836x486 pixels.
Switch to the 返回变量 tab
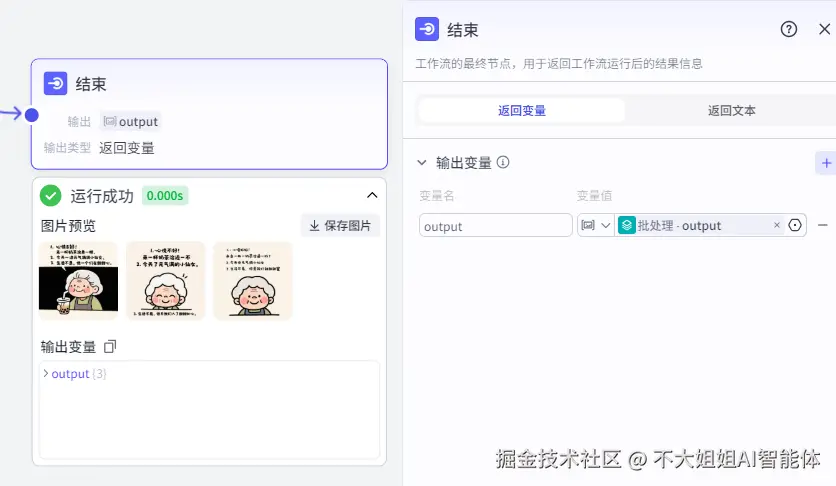tap(521, 110)
